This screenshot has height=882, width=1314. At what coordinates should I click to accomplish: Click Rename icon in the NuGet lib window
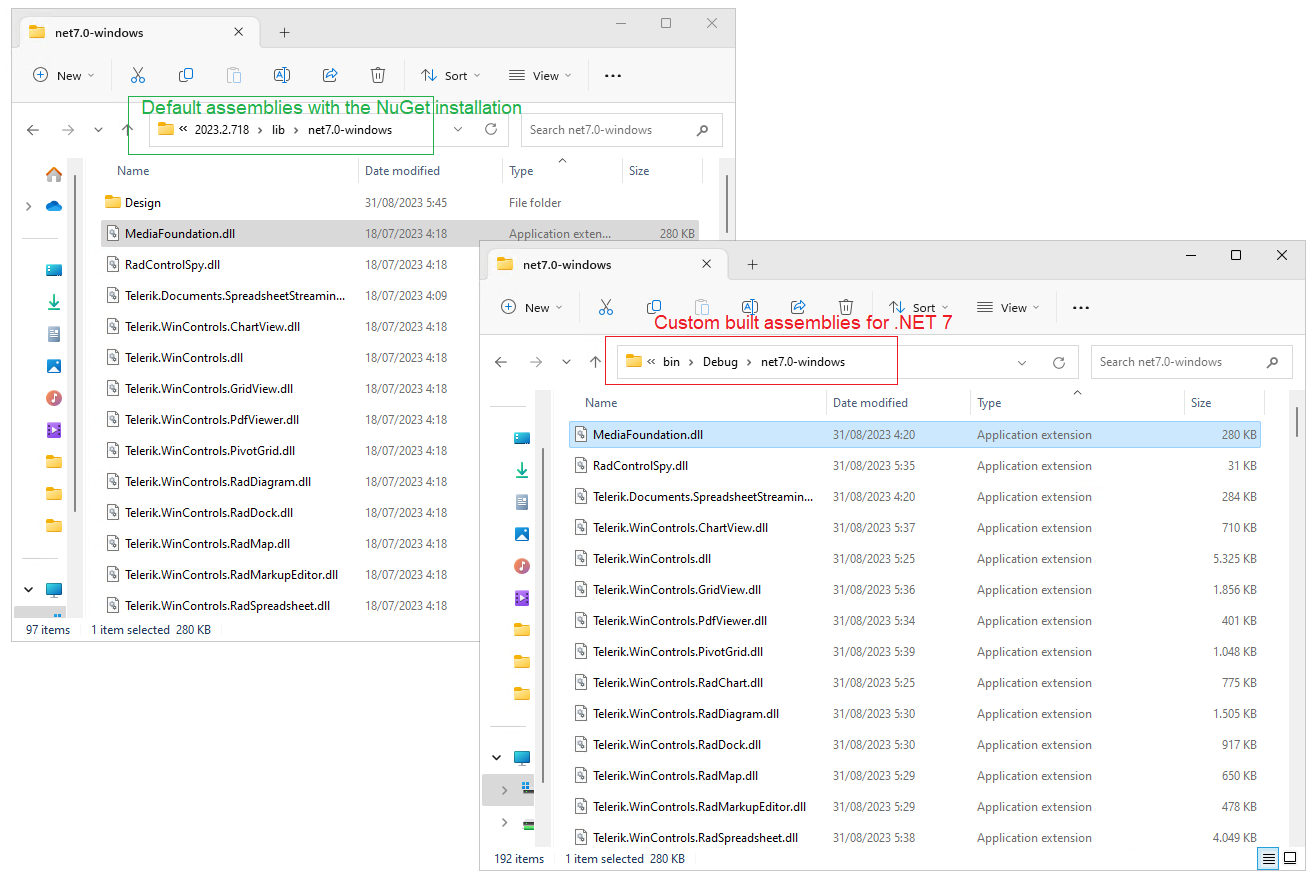(282, 75)
